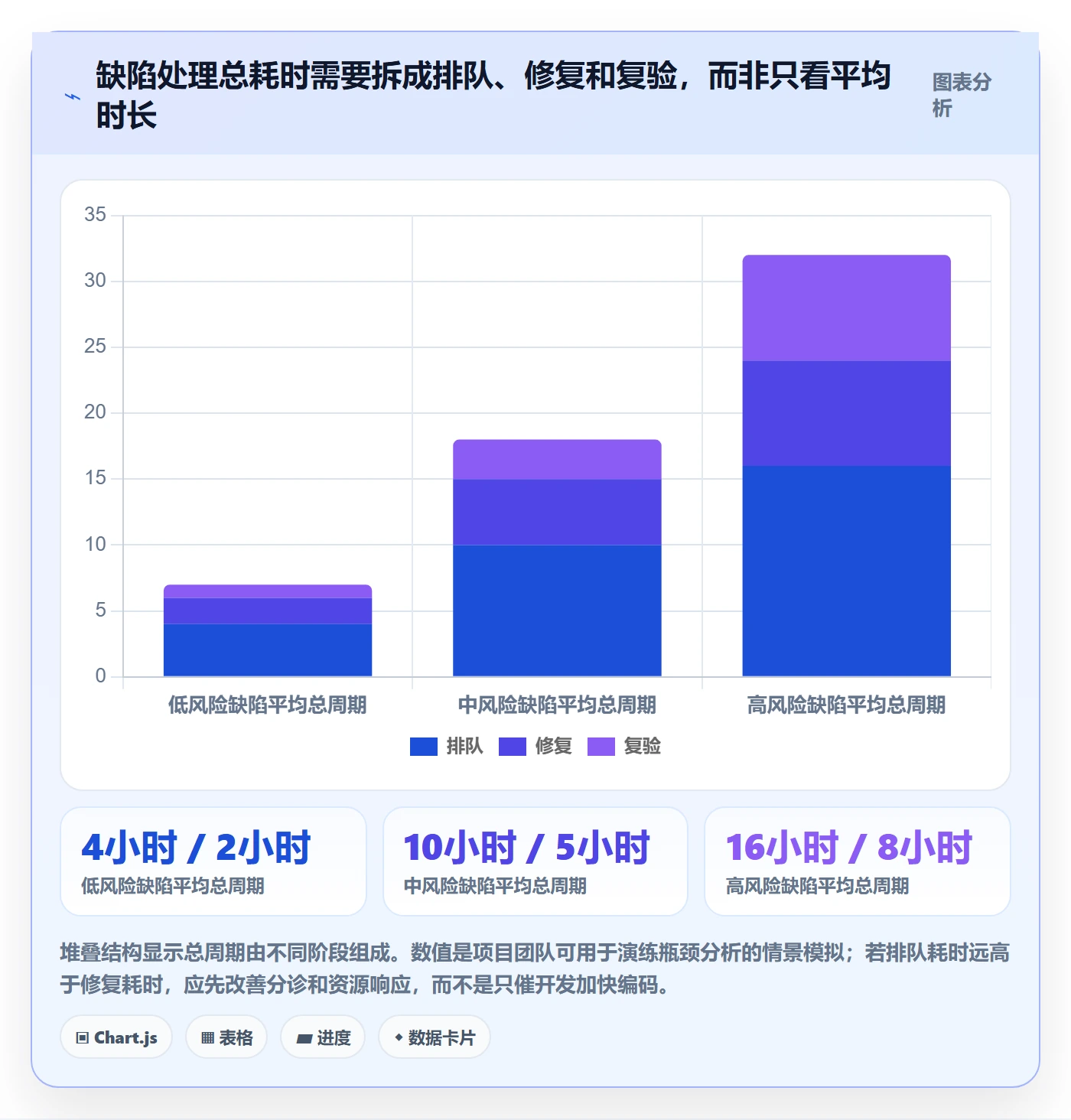Click the 4小时 / 2小时 stat value
Screen dimensions: 1071x1120
pyautogui.click(x=196, y=848)
